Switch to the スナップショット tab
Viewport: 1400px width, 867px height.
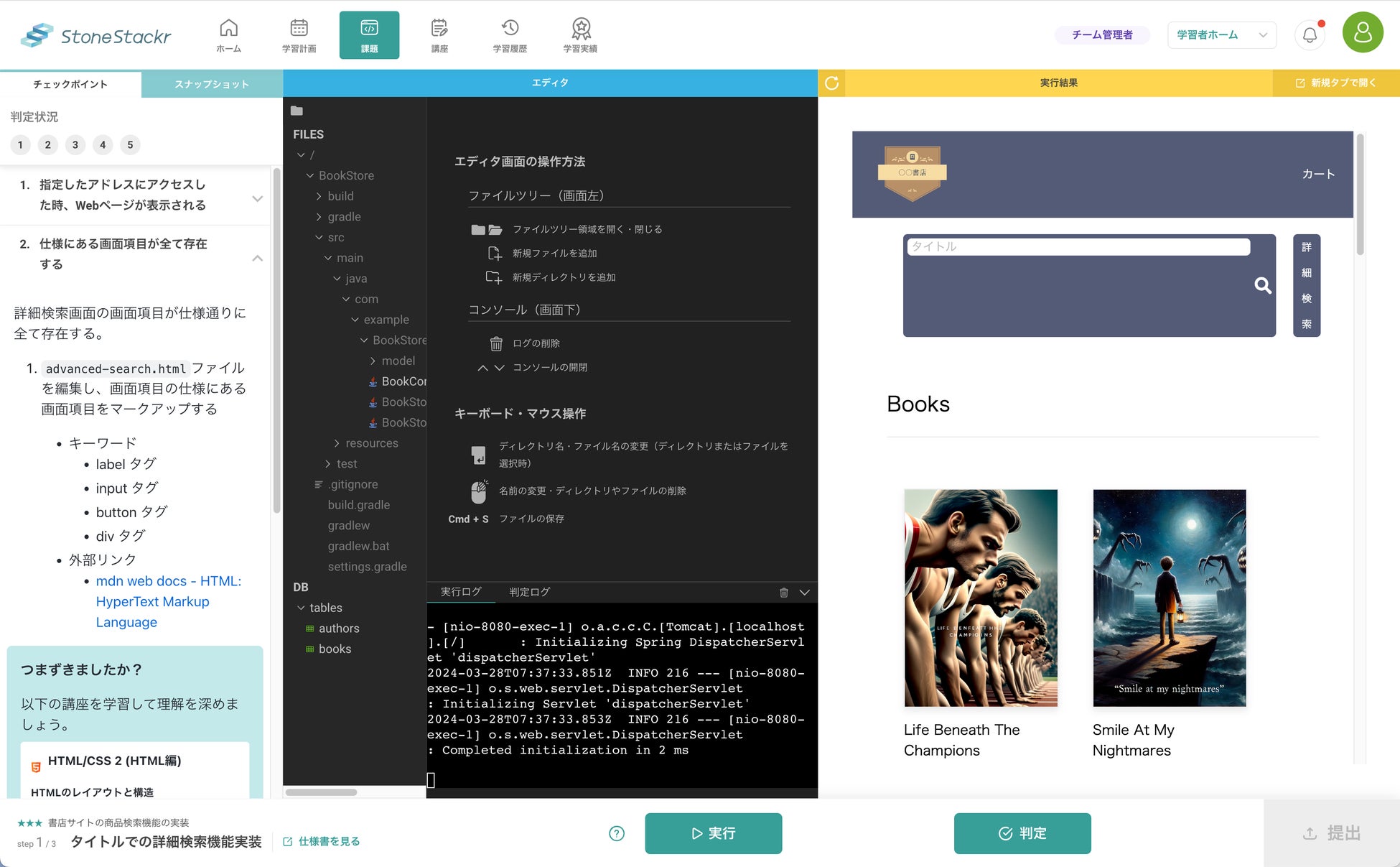212,84
